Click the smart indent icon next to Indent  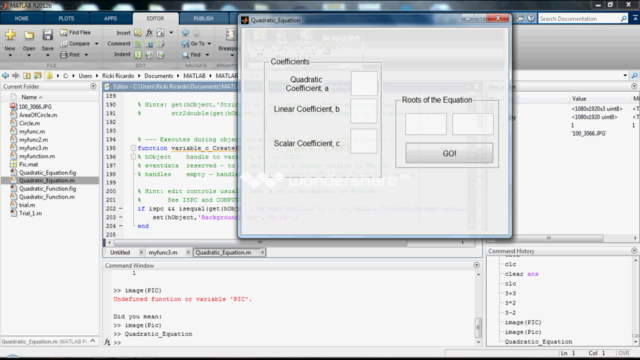[138, 54]
